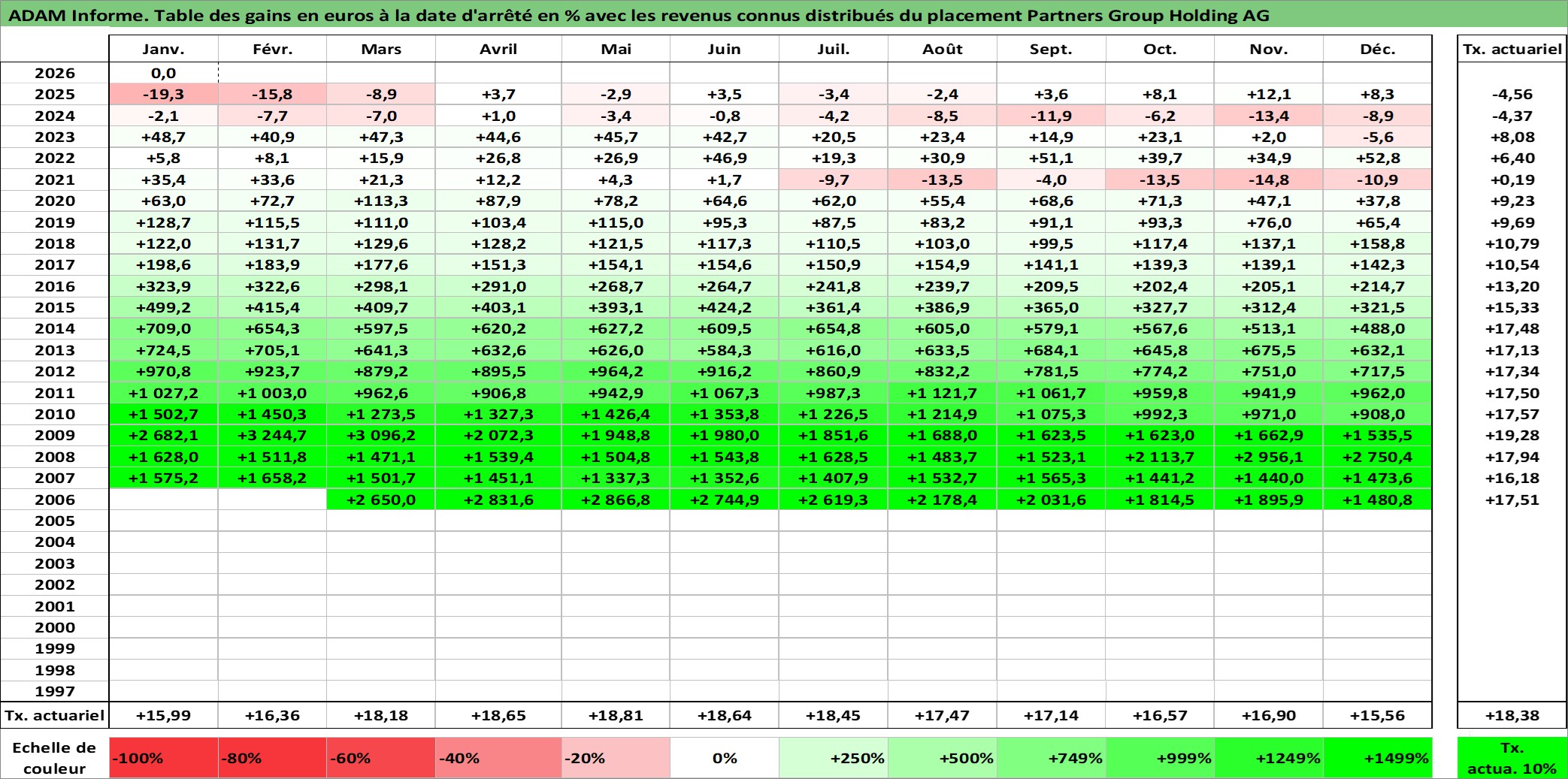Select the -14,8 cell in 2021
This screenshot has height=779, width=1568.
(1268, 180)
